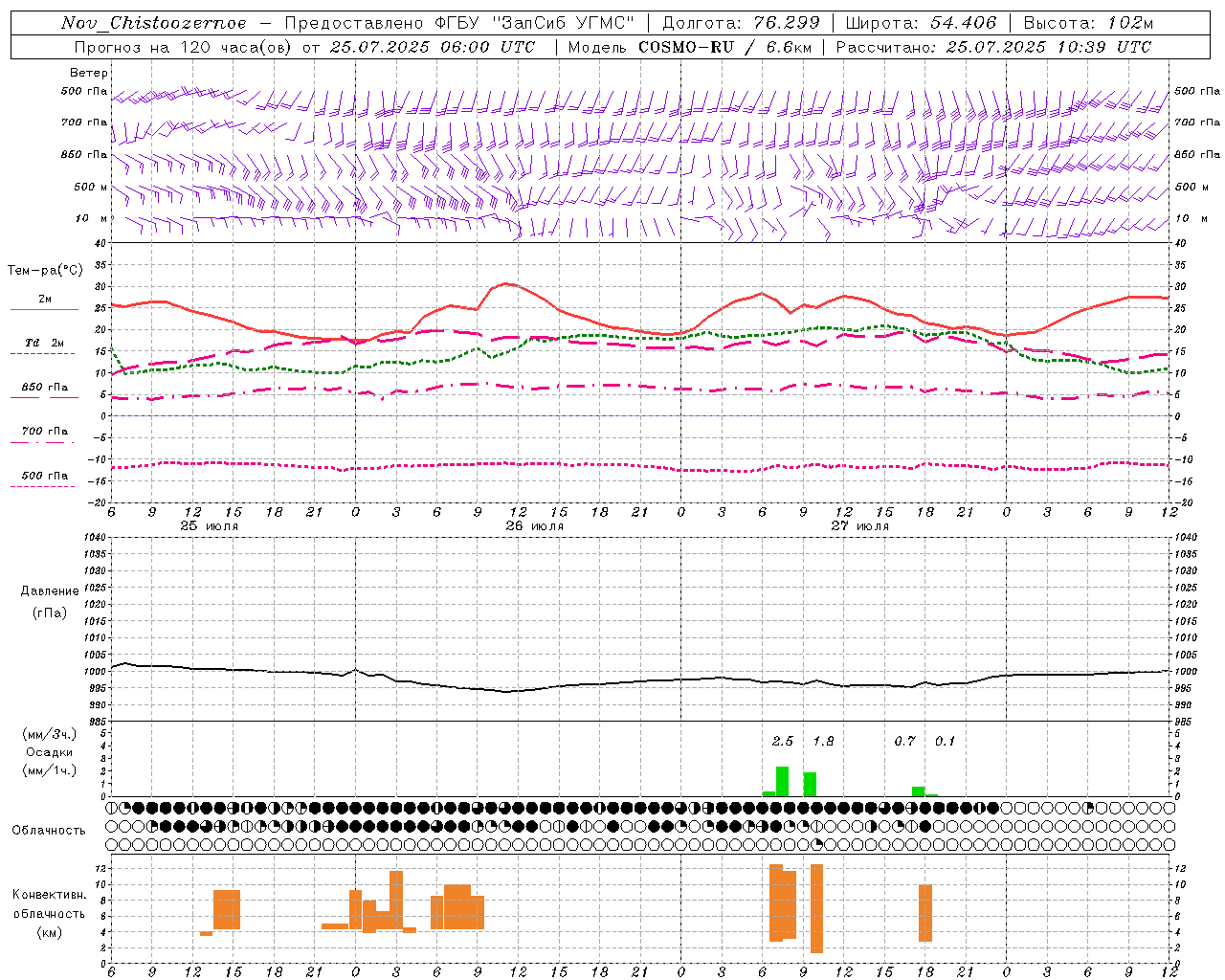Click the "Давление" pressure panel label
1225x980 pixels.
click(50, 591)
